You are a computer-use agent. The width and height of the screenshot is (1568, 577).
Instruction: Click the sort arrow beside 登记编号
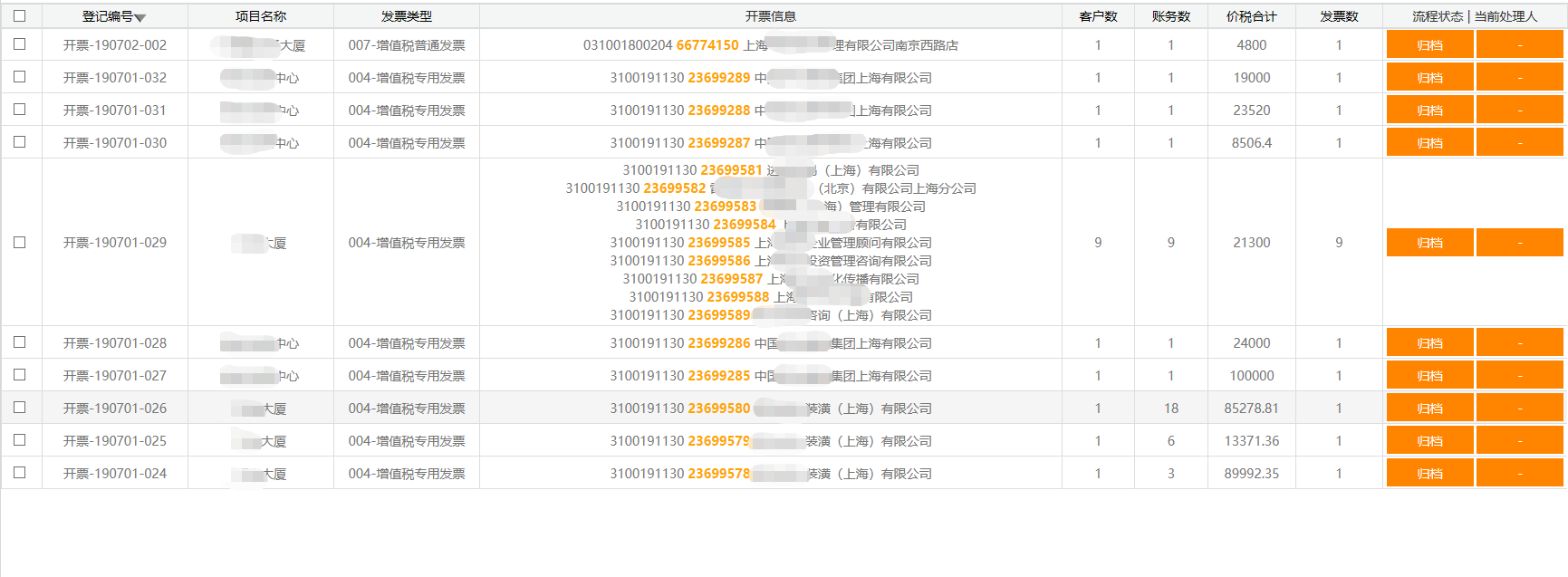(x=139, y=18)
